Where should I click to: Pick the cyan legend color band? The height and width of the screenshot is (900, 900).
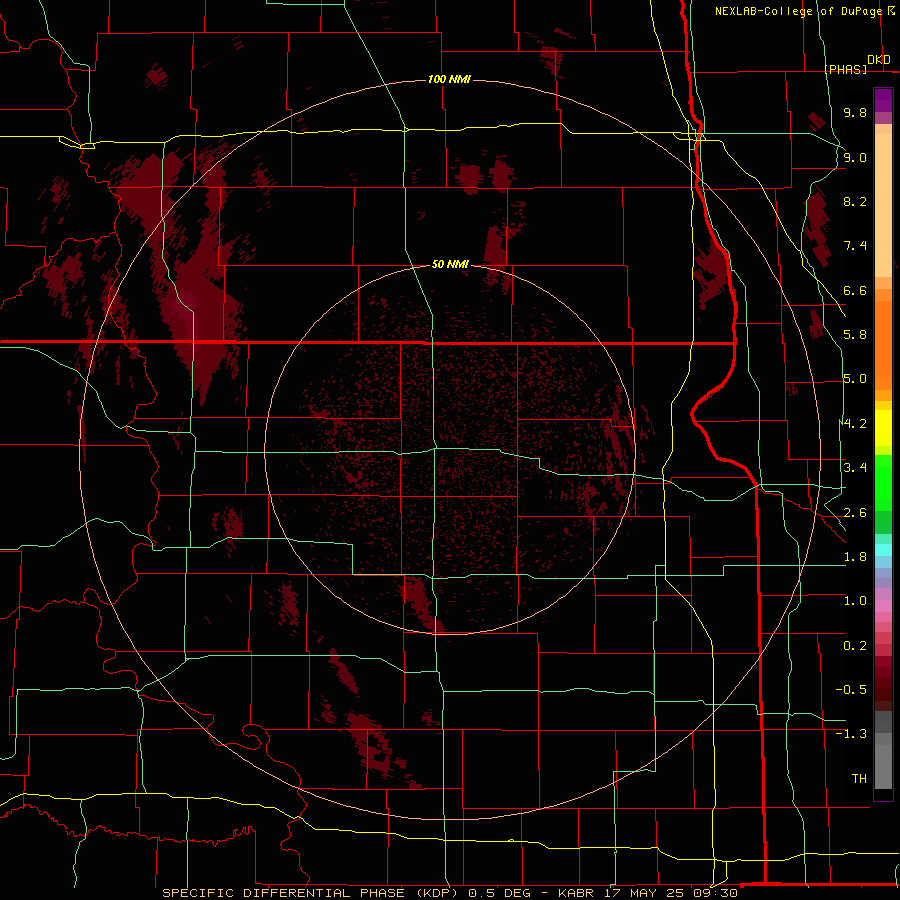883,549
